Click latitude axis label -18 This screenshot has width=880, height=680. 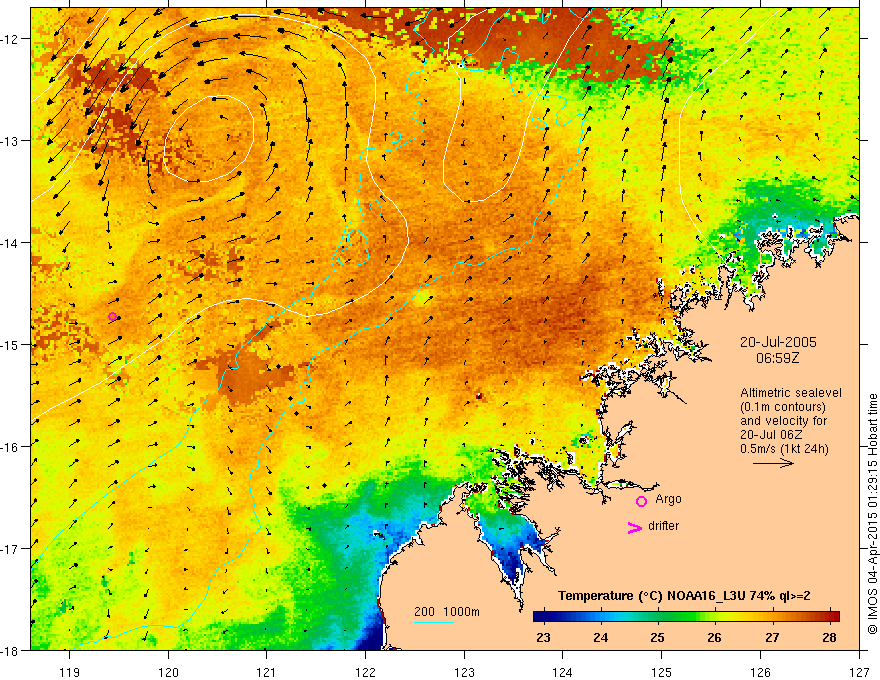11,650
